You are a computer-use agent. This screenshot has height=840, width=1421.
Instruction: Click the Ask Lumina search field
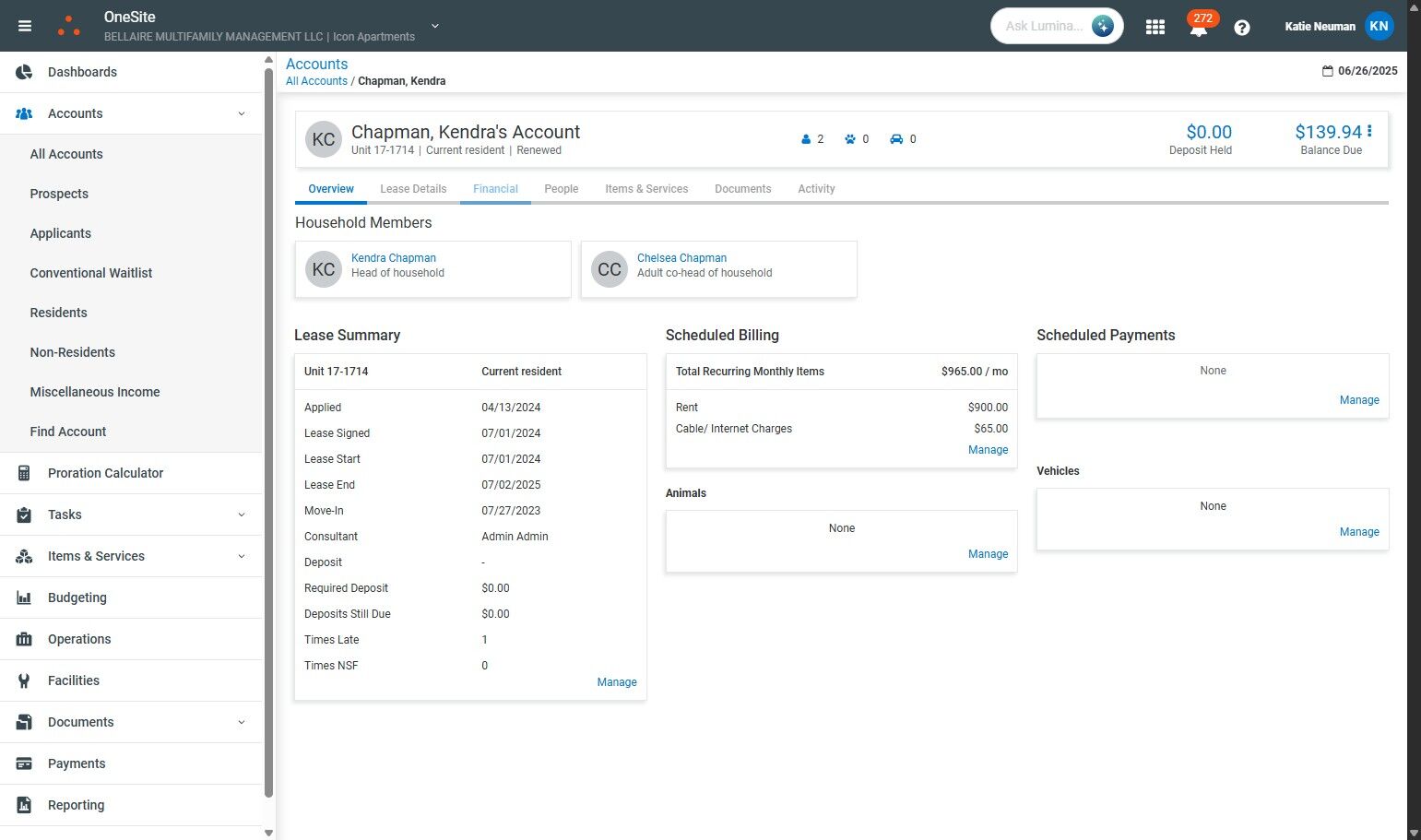pyautogui.click(x=1044, y=26)
